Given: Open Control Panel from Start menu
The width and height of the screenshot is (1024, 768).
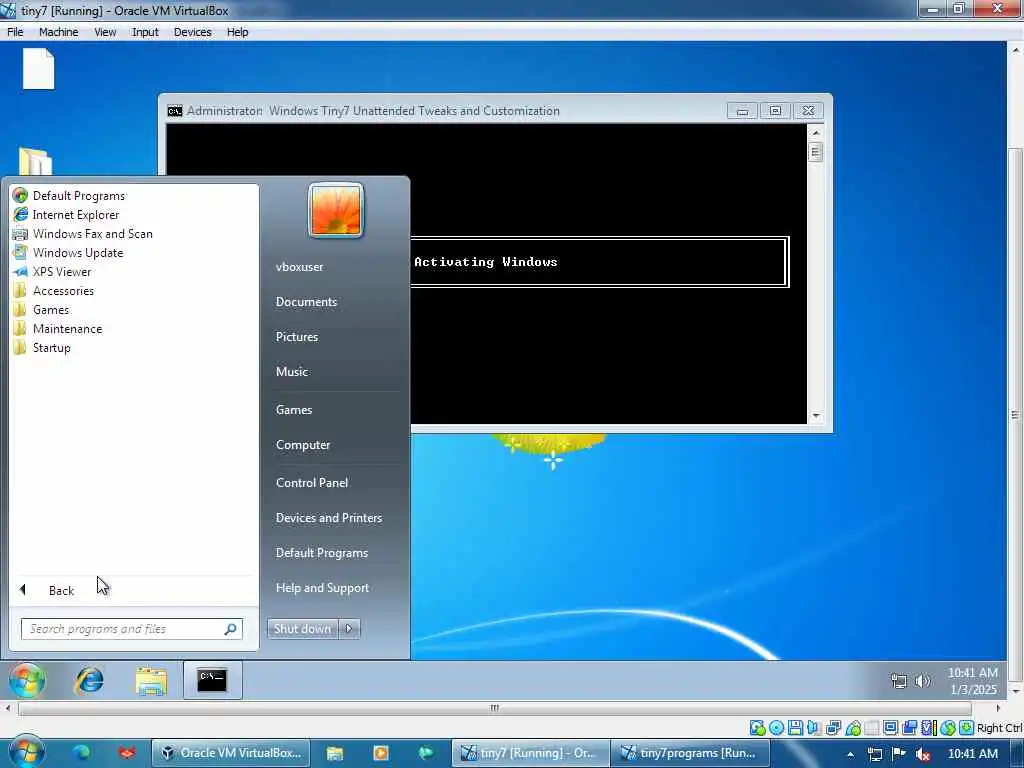Looking at the screenshot, I should tap(312, 483).
